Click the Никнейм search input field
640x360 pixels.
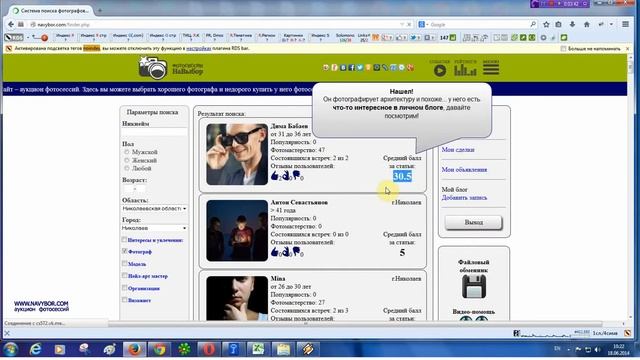pos(154,132)
